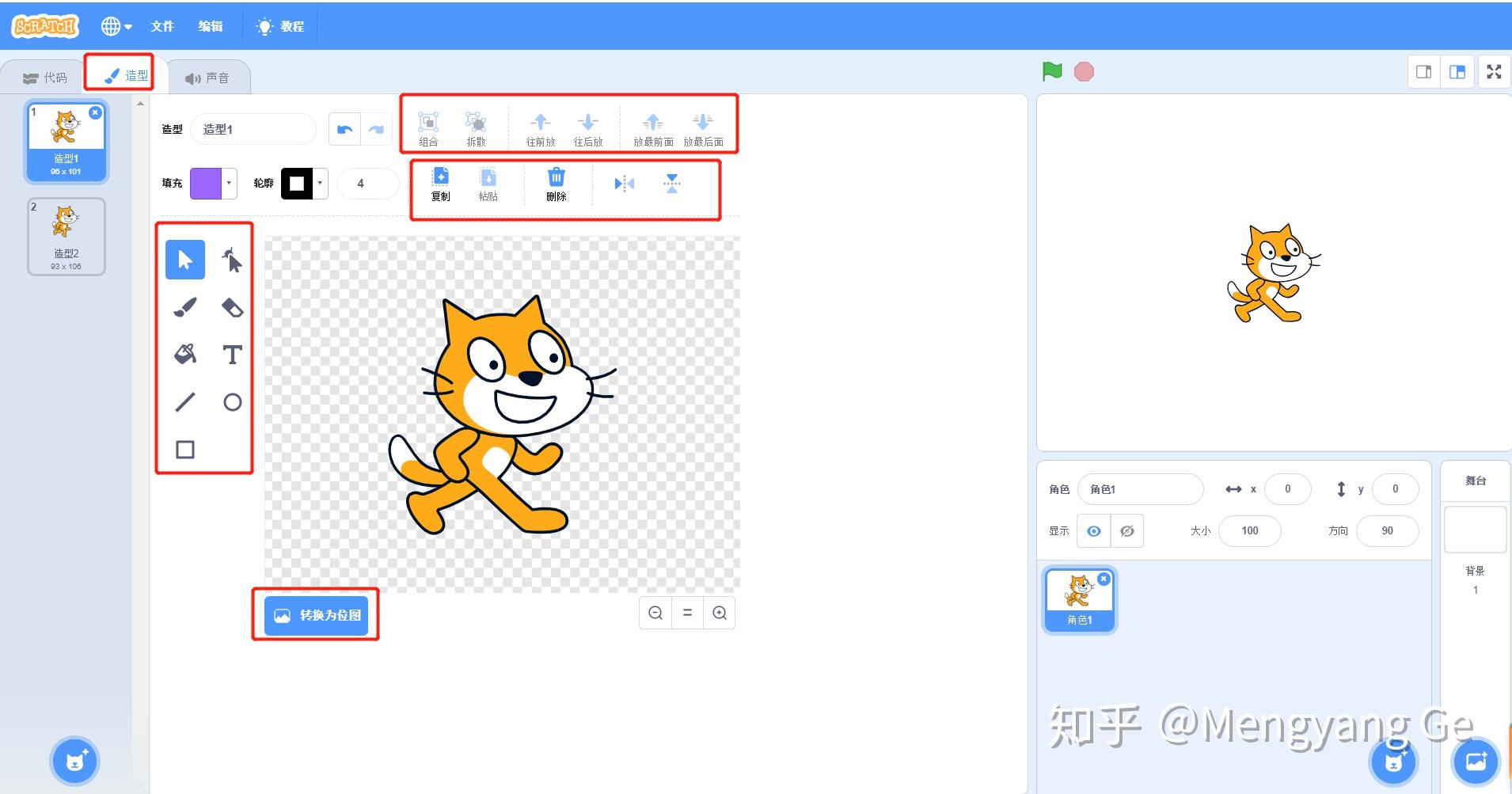Click the green flag to run
Screen dimensions: 1512x794
(1052, 72)
